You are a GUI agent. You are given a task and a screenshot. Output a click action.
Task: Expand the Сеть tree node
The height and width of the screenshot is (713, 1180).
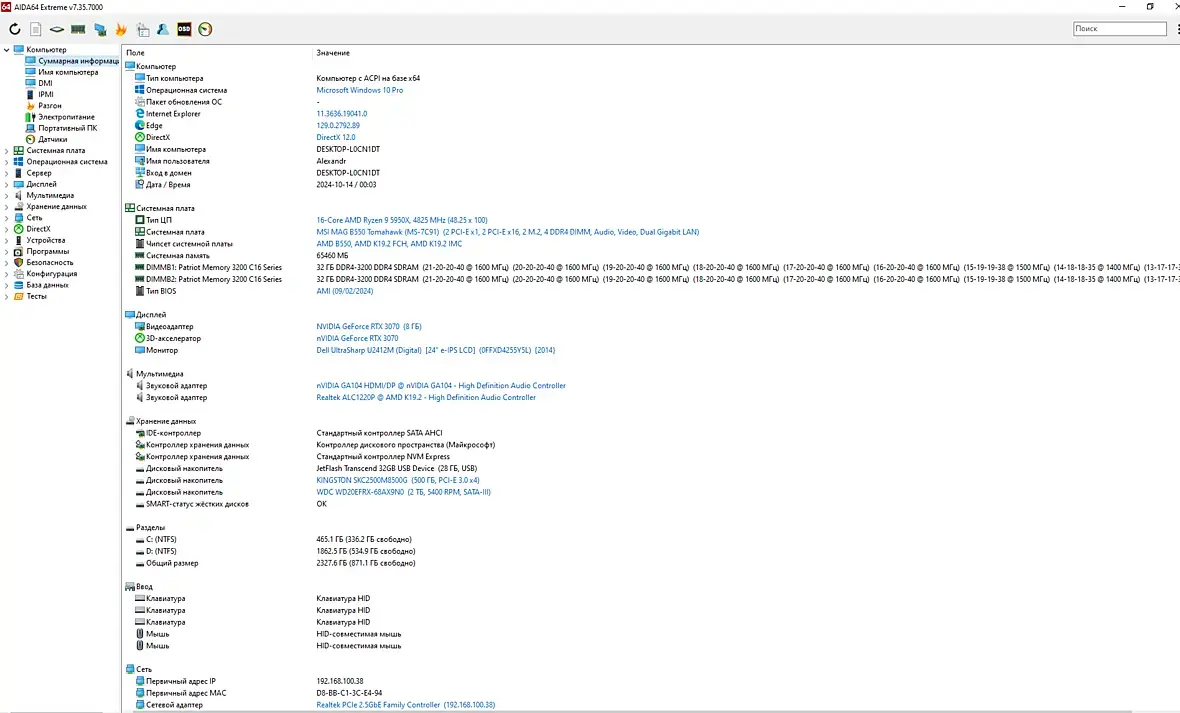pos(7,218)
